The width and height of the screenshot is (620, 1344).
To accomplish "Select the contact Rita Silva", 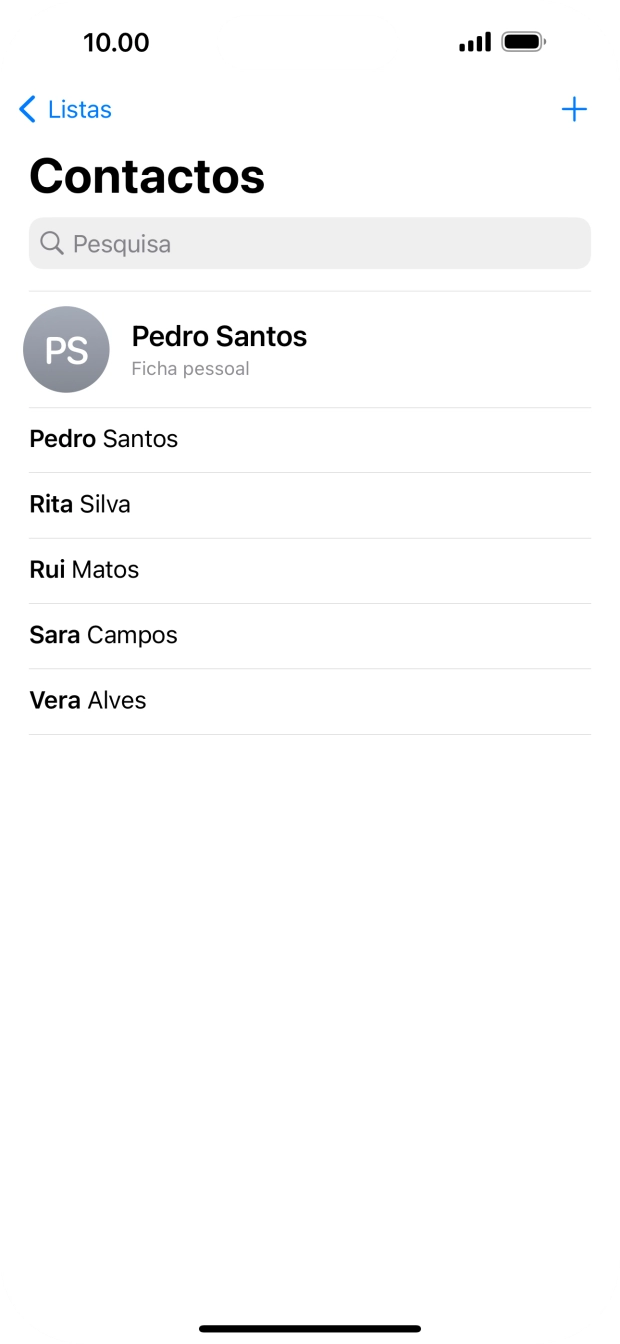I will coord(80,504).
